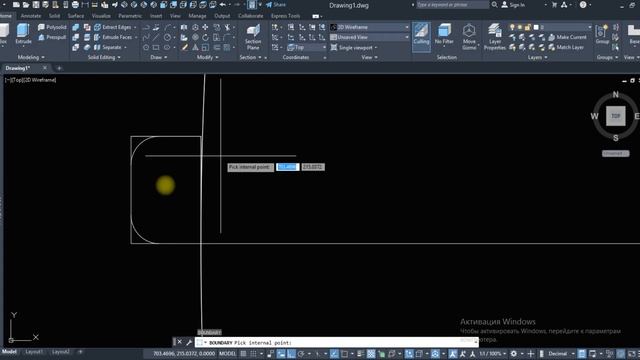The width and height of the screenshot is (640, 360).
Task: Click the Move Gizmo tool
Action: click(x=469, y=37)
